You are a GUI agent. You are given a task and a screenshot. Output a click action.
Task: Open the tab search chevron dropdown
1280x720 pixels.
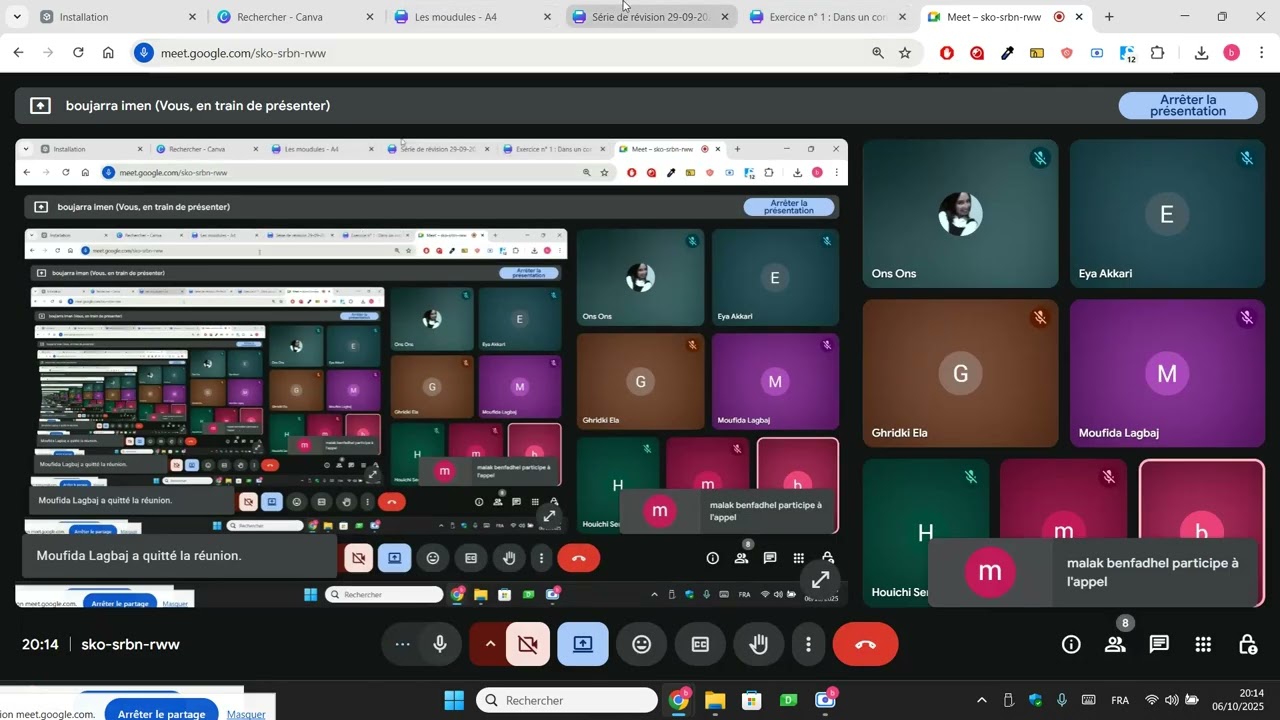17,17
